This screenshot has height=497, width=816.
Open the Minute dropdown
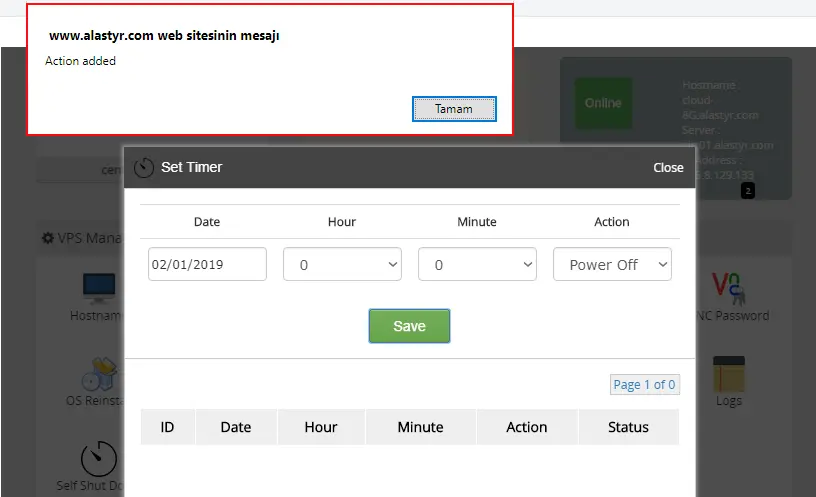(477, 264)
